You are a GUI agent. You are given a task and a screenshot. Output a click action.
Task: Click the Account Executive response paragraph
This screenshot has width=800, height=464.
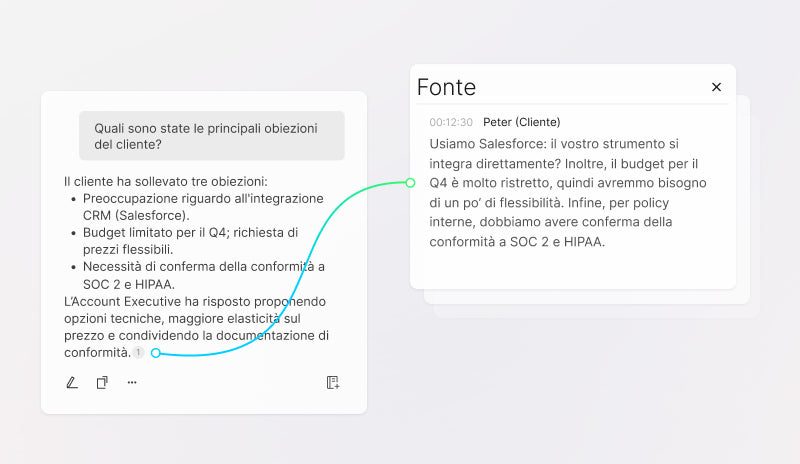coord(195,327)
